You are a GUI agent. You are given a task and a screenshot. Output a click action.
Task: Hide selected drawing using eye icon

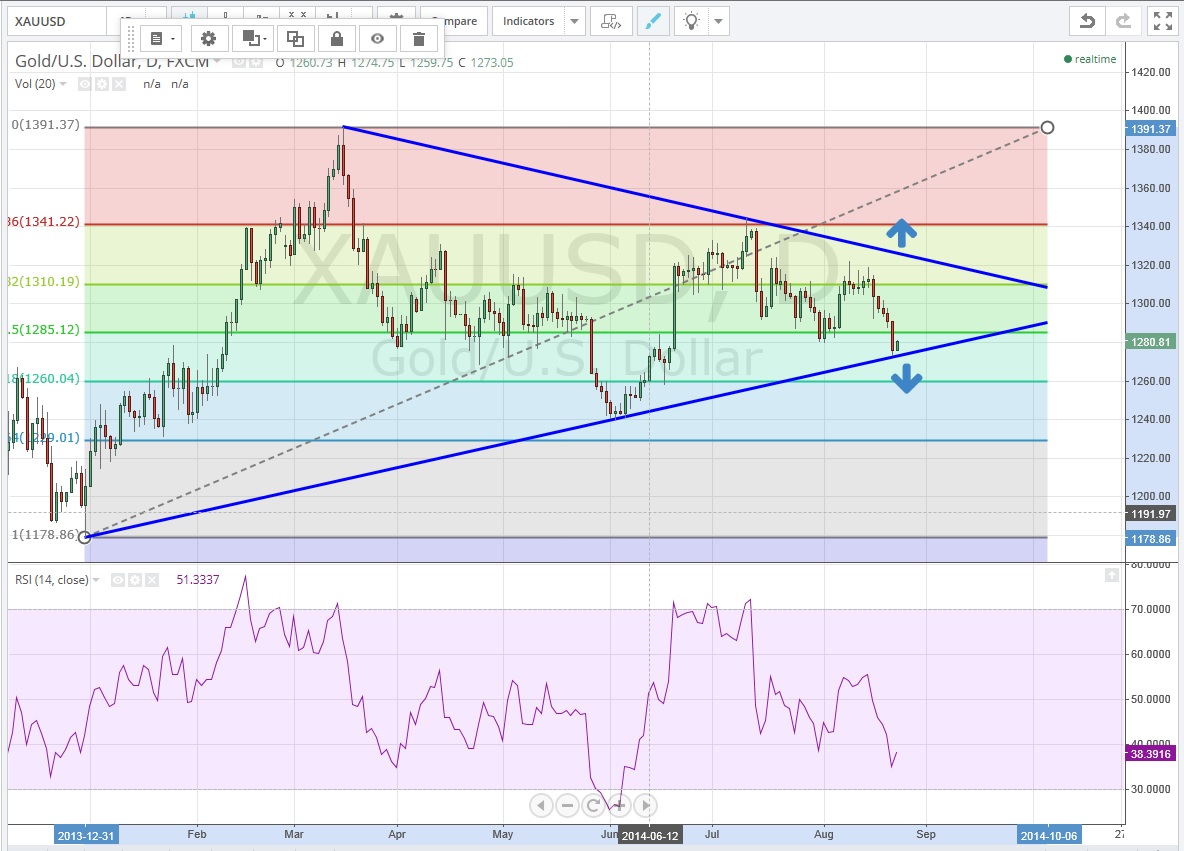(378, 39)
